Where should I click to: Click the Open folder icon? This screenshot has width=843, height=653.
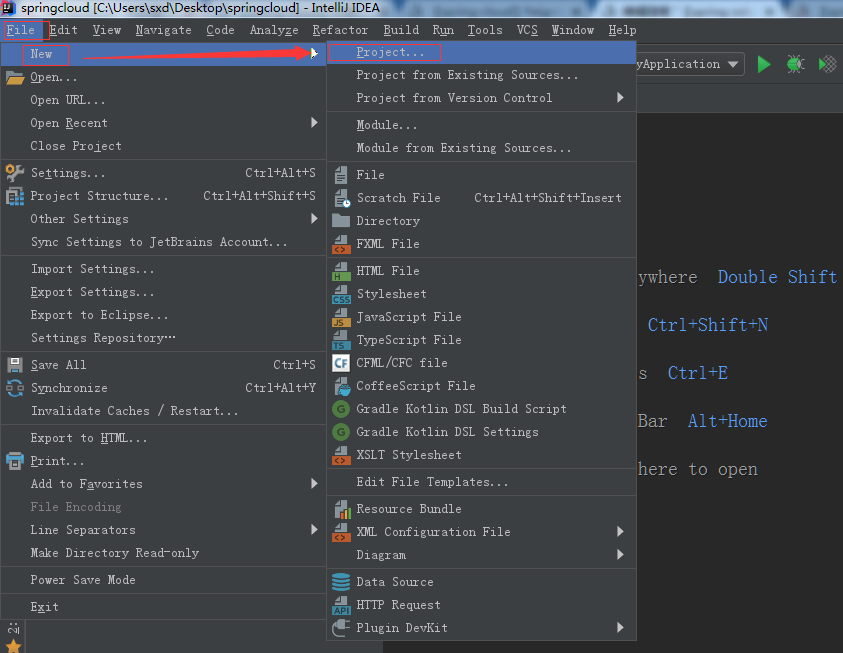click(x=15, y=77)
